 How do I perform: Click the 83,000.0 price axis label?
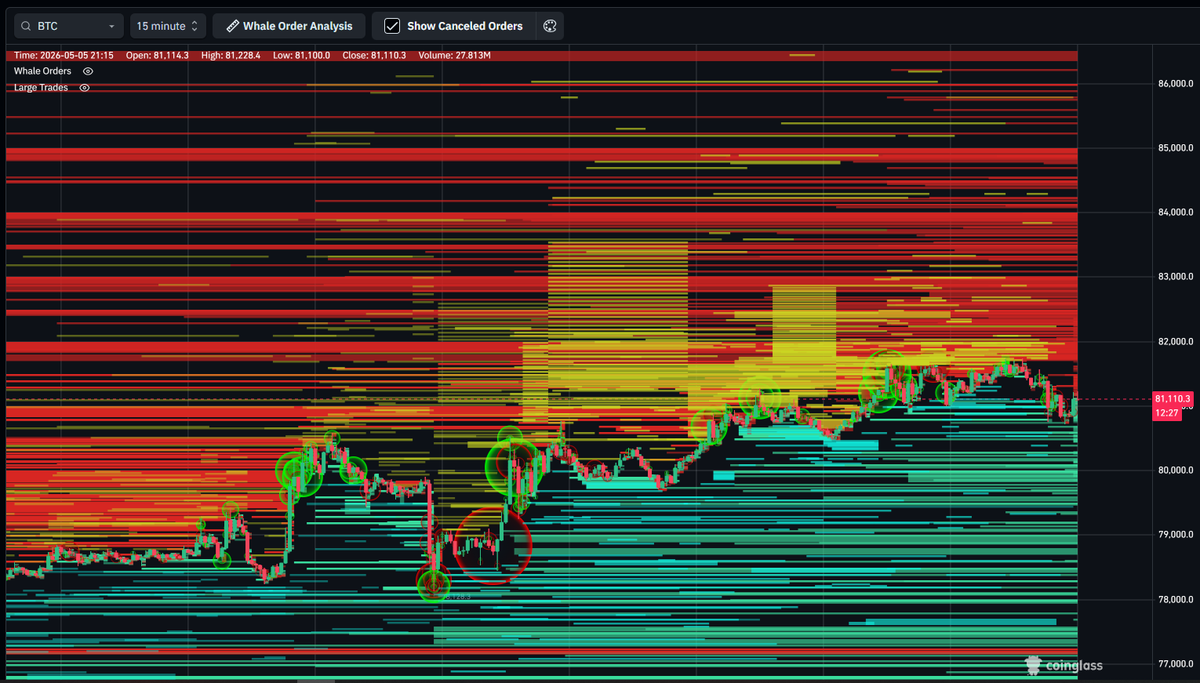point(1174,277)
